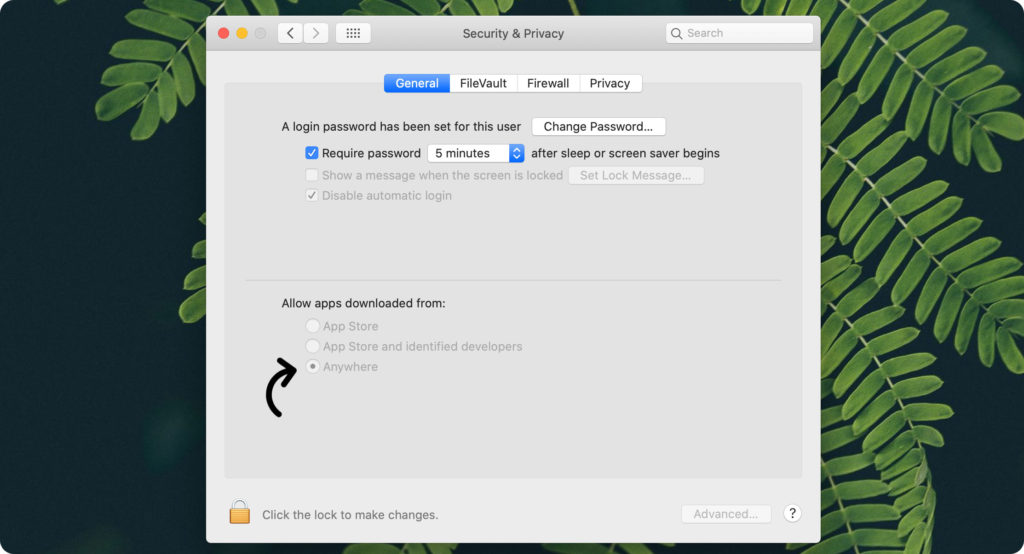
Task: Open help with the question mark button
Action: (x=792, y=513)
